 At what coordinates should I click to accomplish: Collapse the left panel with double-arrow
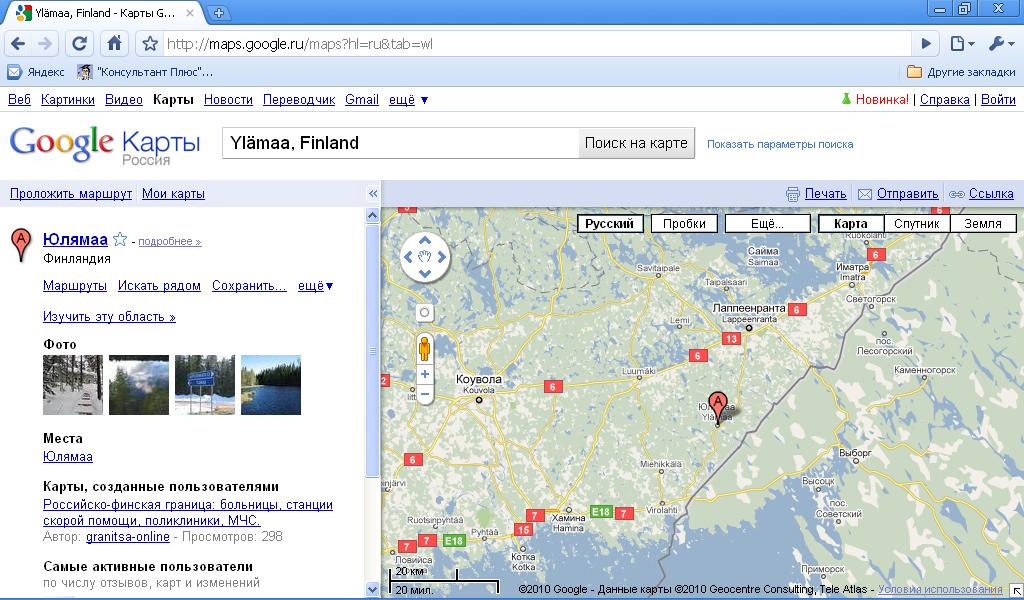(x=373, y=194)
